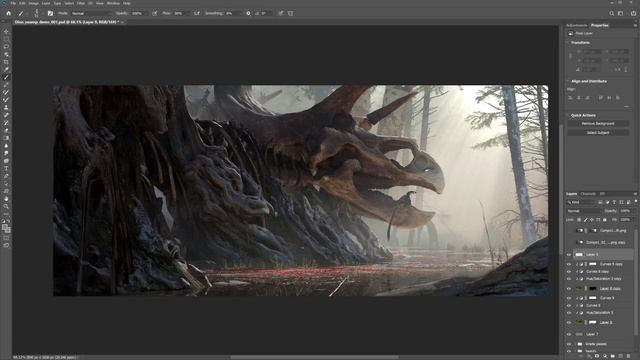Enable airbrush-style build-up icon
The width and height of the screenshot is (640, 360).
click(x=197, y=13)
